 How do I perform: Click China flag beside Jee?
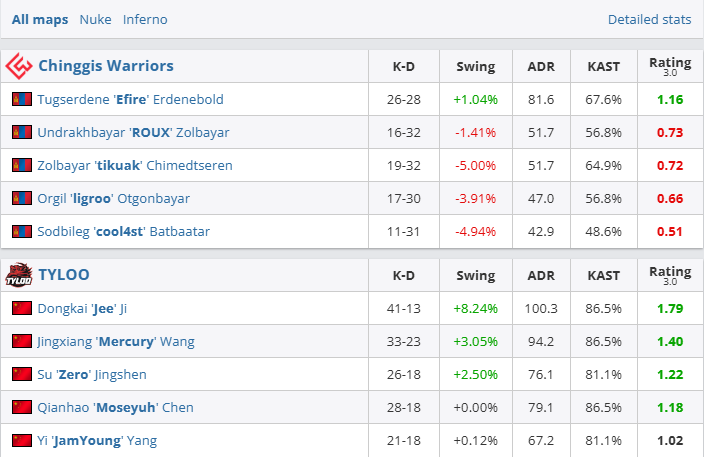tap(22, 309)
